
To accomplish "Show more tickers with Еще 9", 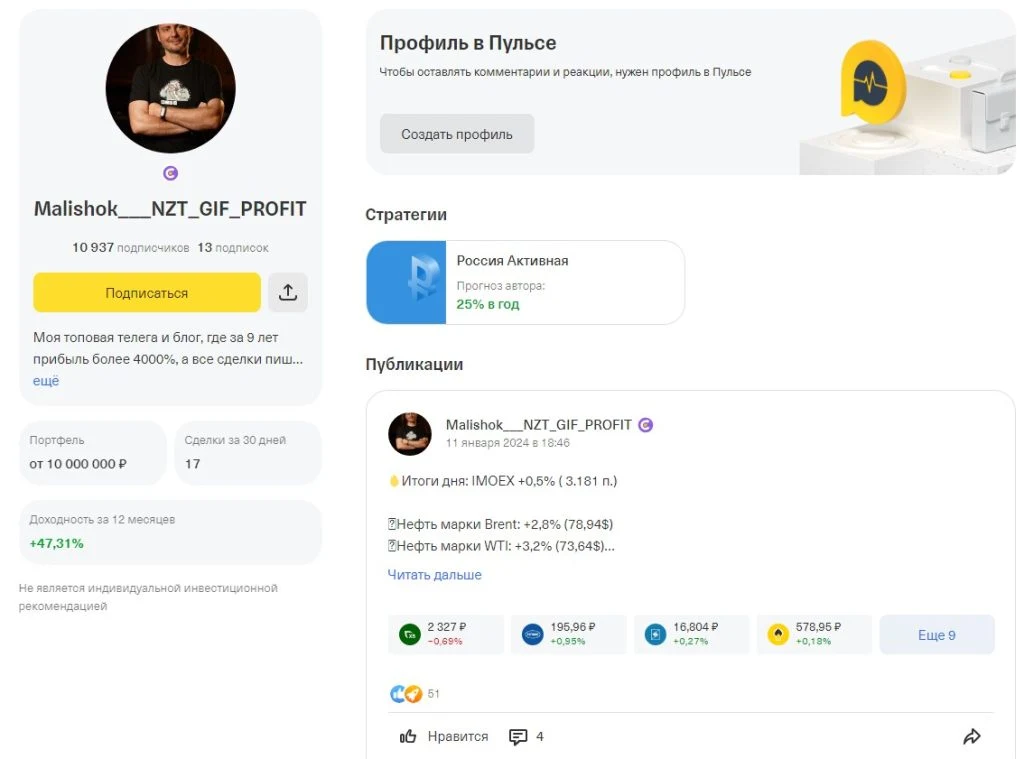I will (x=936, y=635).
